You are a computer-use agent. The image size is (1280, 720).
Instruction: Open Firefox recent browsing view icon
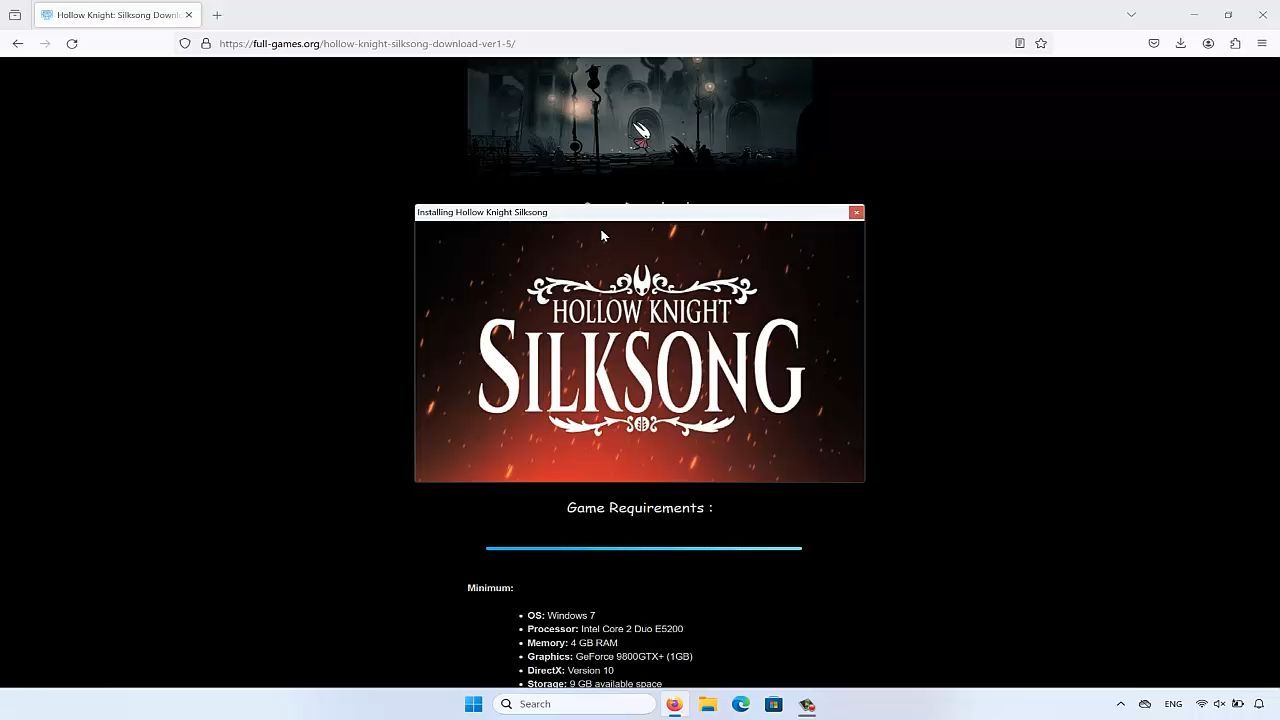tap(15, 15)
